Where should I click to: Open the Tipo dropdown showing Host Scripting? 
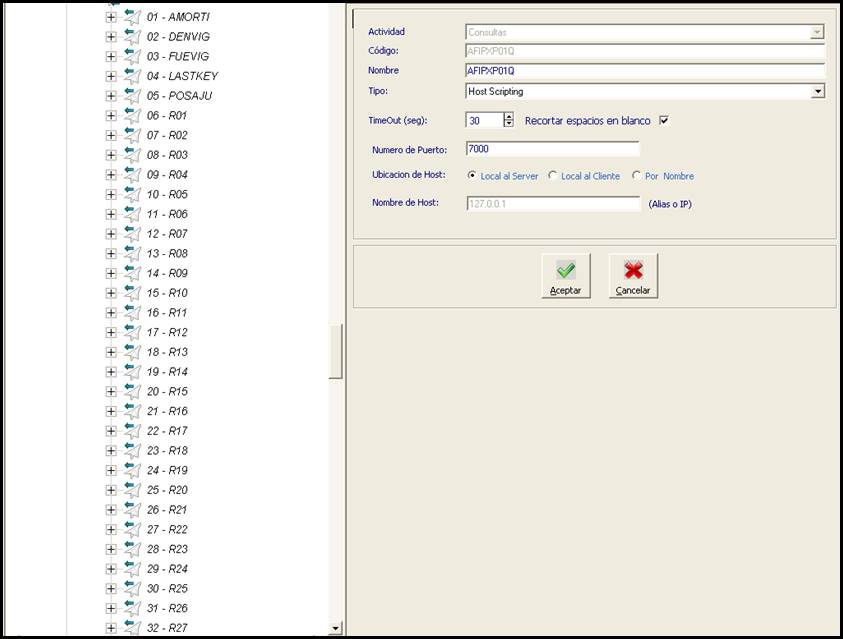pyautogui.click(x=817, y=92)
